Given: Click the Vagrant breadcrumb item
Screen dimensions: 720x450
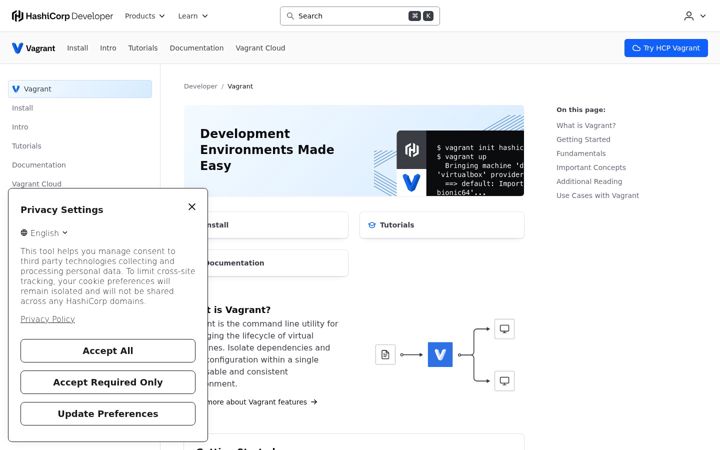Looking at the screenshot, I should pyautogui.click(x=240, y=86).
